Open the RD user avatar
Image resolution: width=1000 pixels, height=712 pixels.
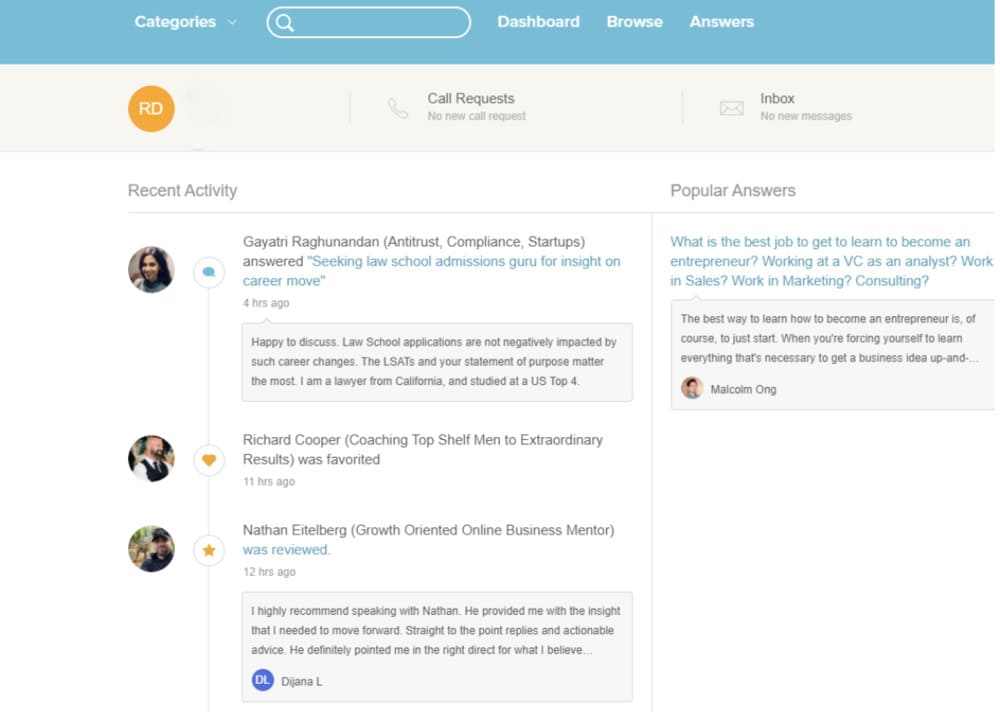click(x=151, y=108)
